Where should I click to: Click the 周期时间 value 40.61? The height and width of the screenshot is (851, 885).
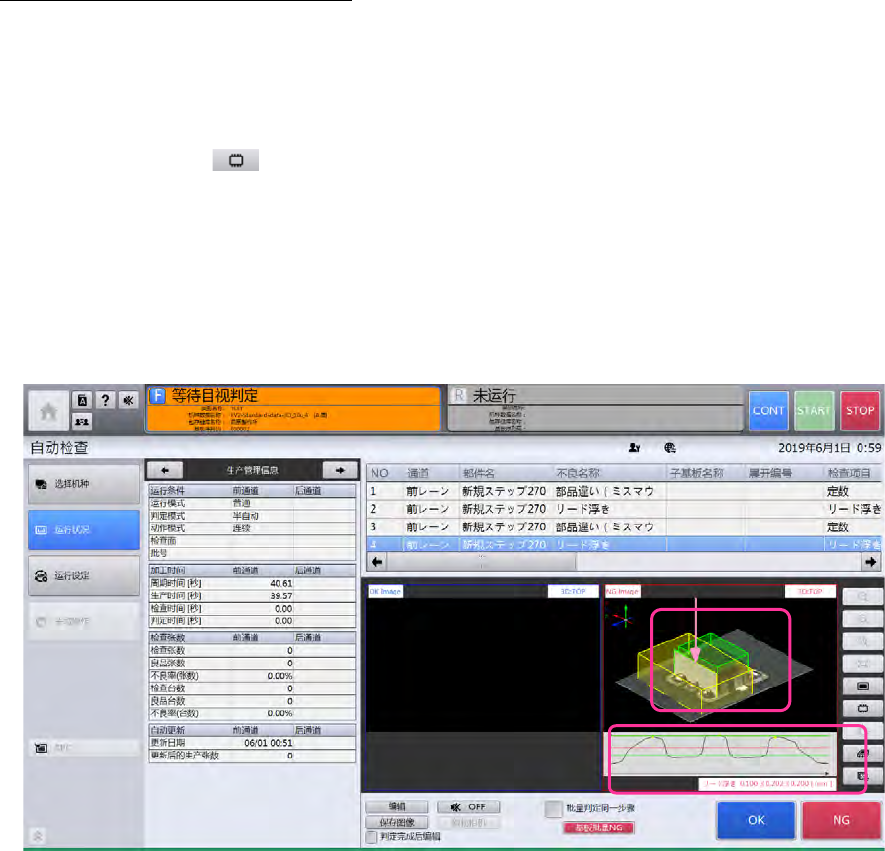point(281,584)
